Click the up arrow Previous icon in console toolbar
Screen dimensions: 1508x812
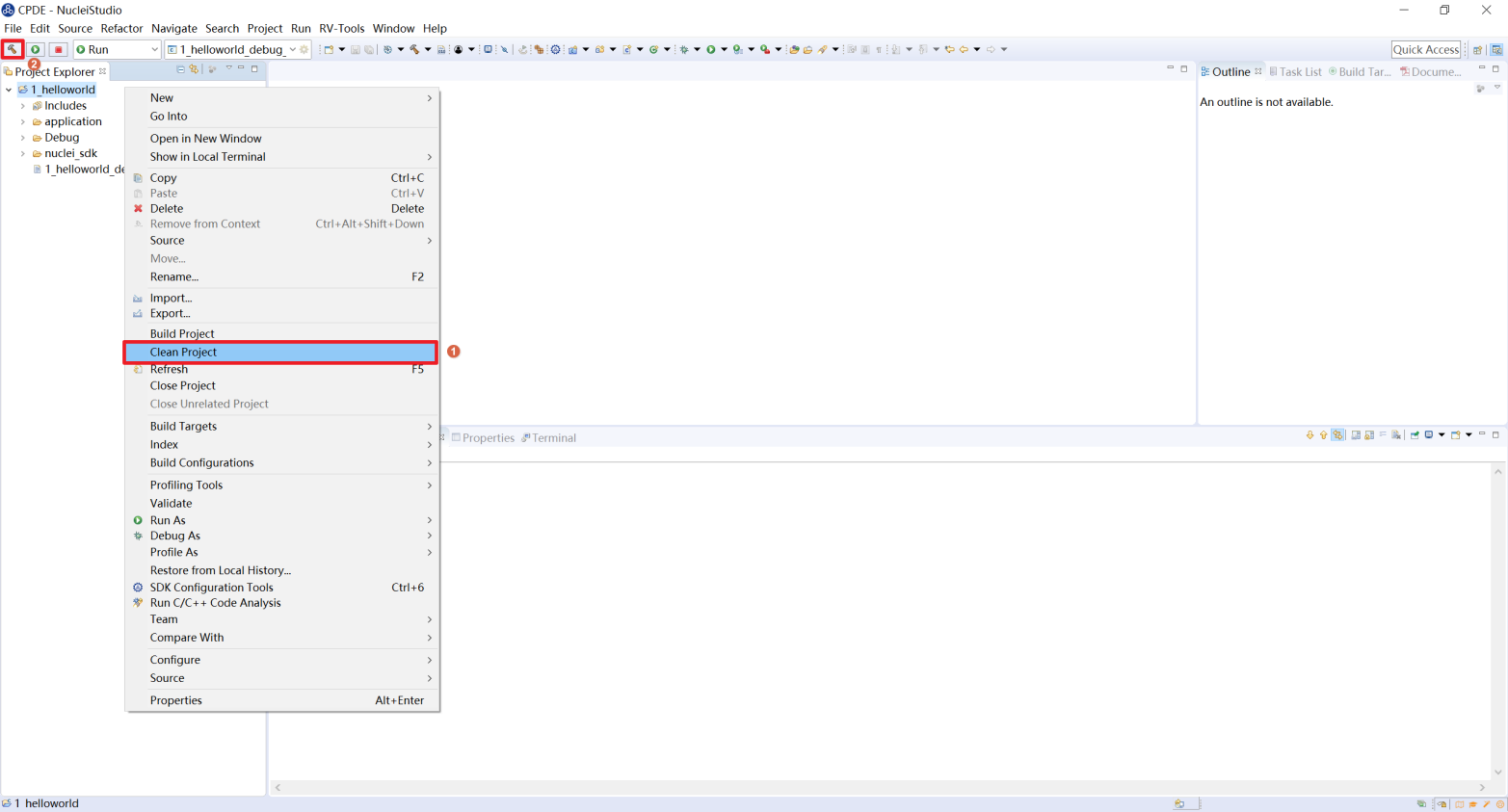coord(1323,435)
